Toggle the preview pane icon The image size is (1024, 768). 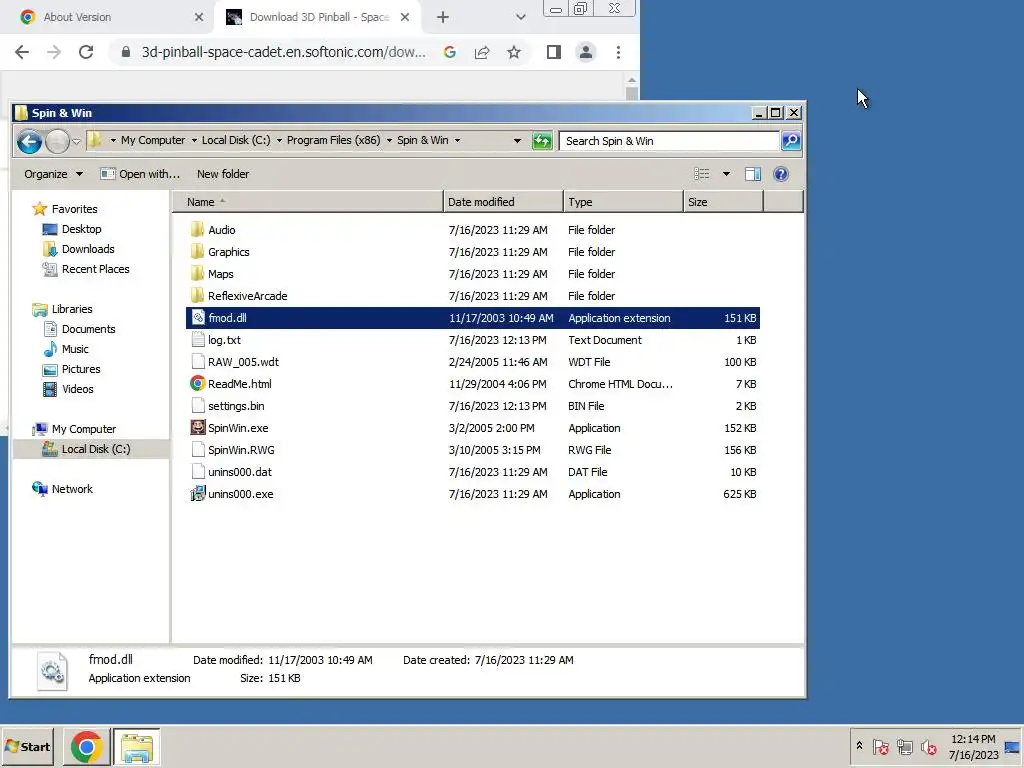click(753, 174)
